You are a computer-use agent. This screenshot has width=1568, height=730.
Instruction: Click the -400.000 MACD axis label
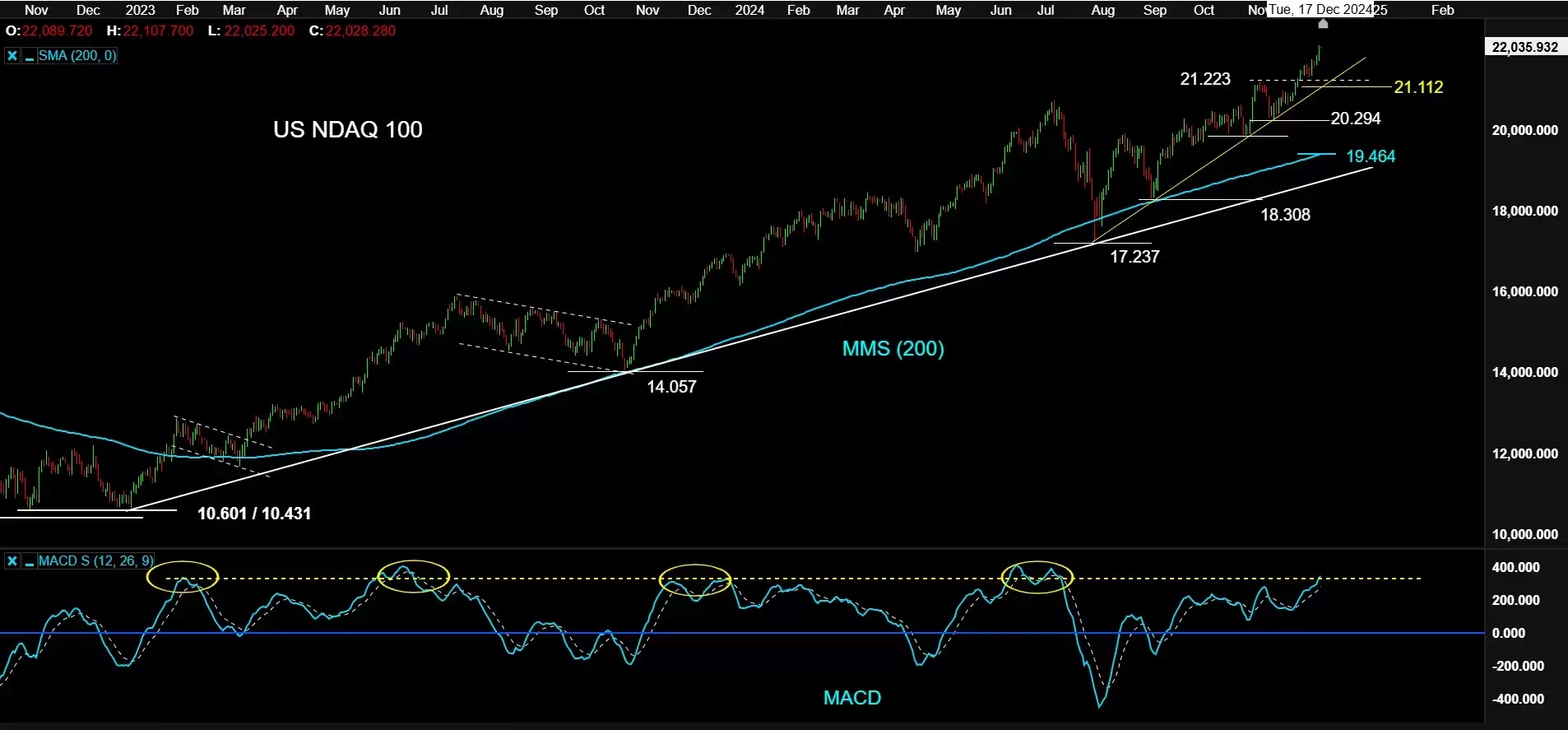[1518, 699]
